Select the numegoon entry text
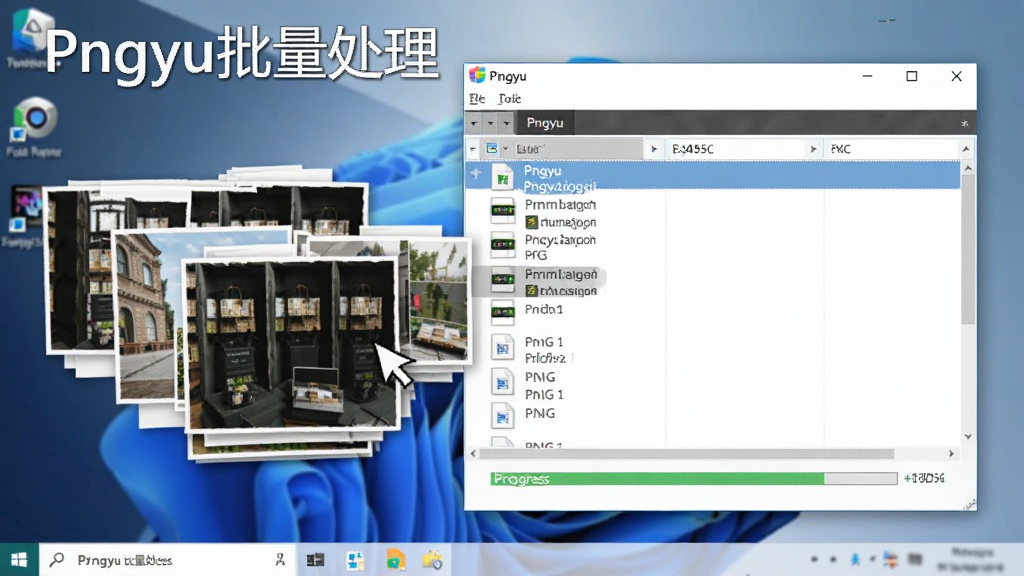1024x576 pixels. coord(568,222)
